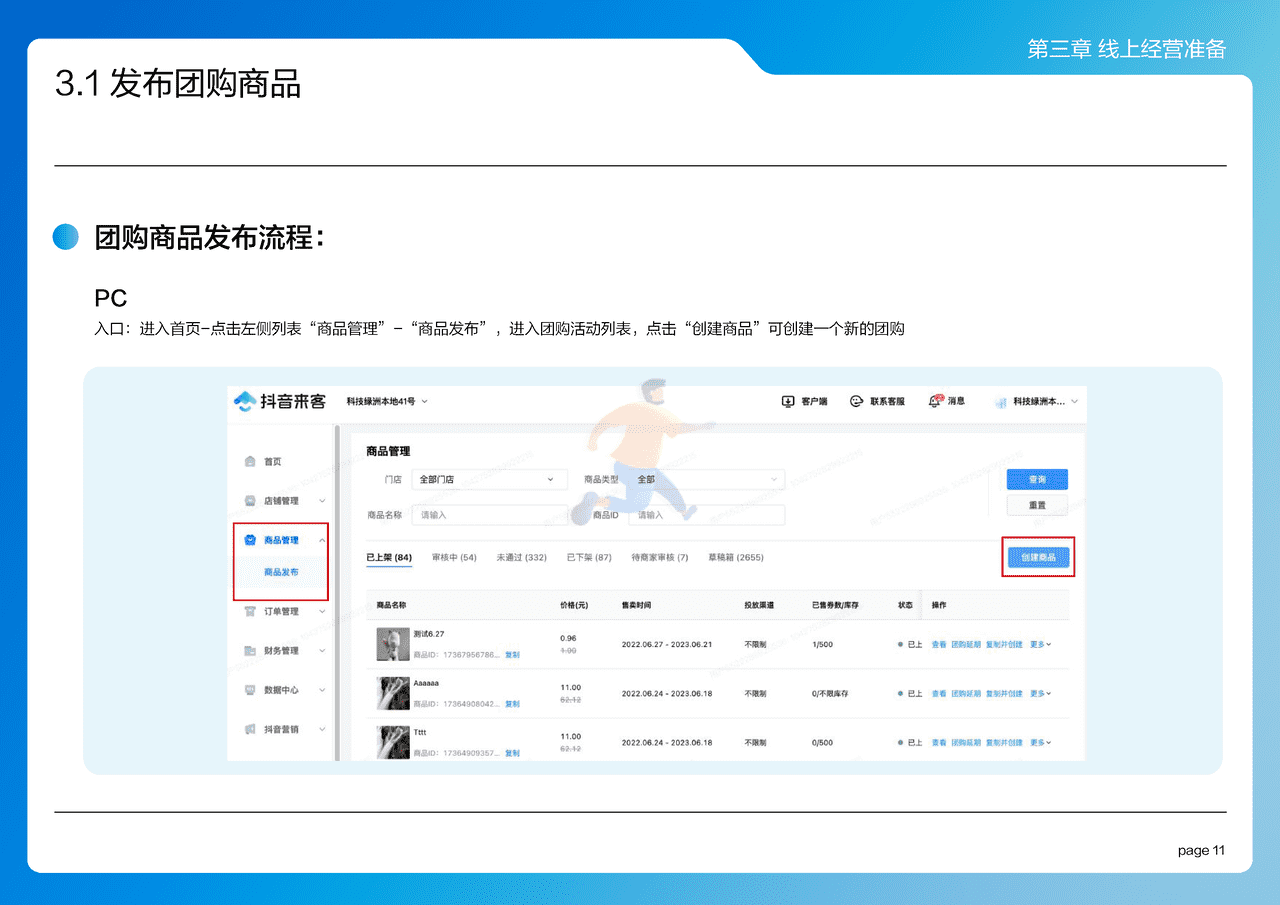Image resolution: width=1280 pixels, height=905 pixels.
Task: Click the 0/不限库存 stock cell
Action: click(x=830, y=694)
